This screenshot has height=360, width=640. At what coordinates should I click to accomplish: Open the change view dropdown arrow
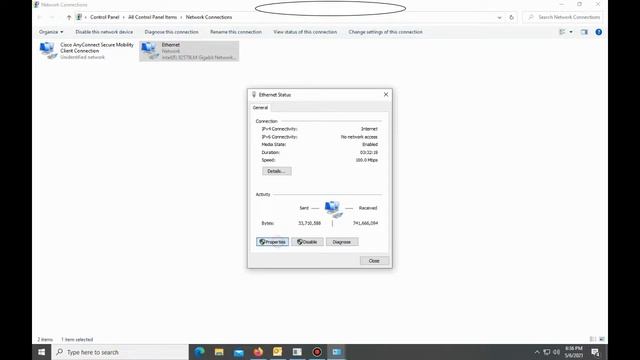(571, 32)
